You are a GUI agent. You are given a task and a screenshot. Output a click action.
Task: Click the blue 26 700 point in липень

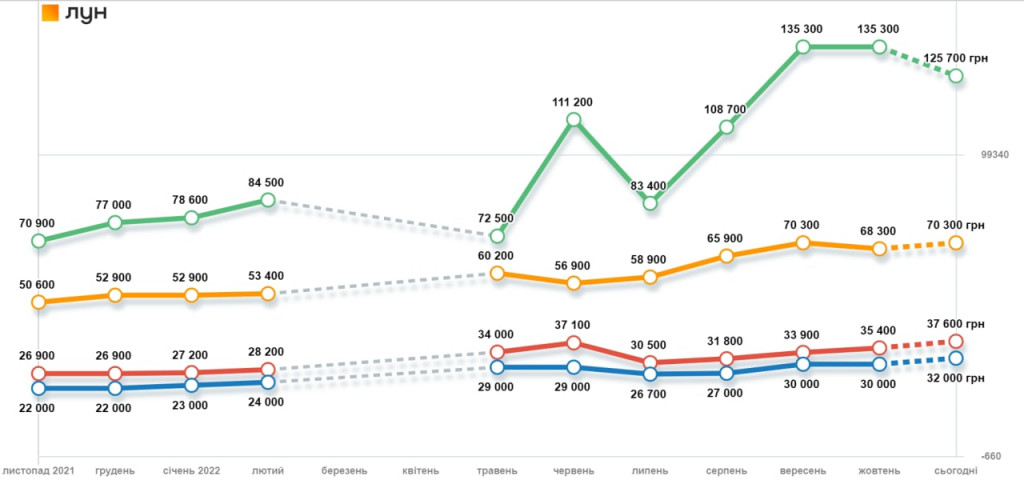point(650,373)
